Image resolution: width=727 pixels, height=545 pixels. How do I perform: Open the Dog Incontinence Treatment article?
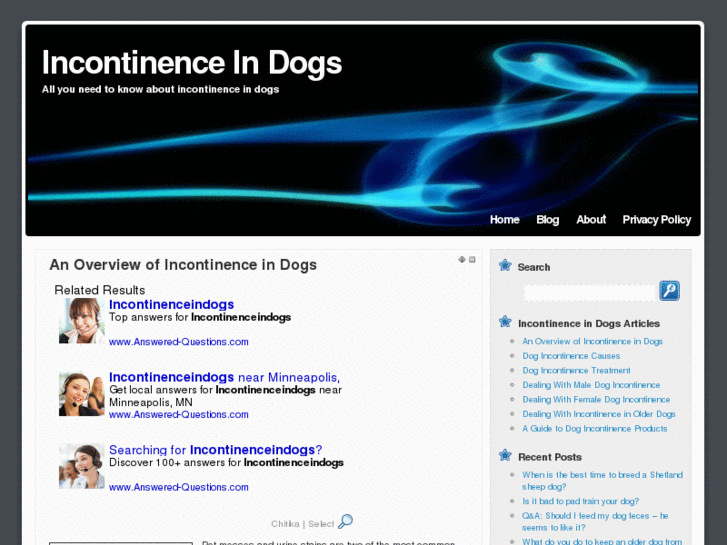pos(576,371)
